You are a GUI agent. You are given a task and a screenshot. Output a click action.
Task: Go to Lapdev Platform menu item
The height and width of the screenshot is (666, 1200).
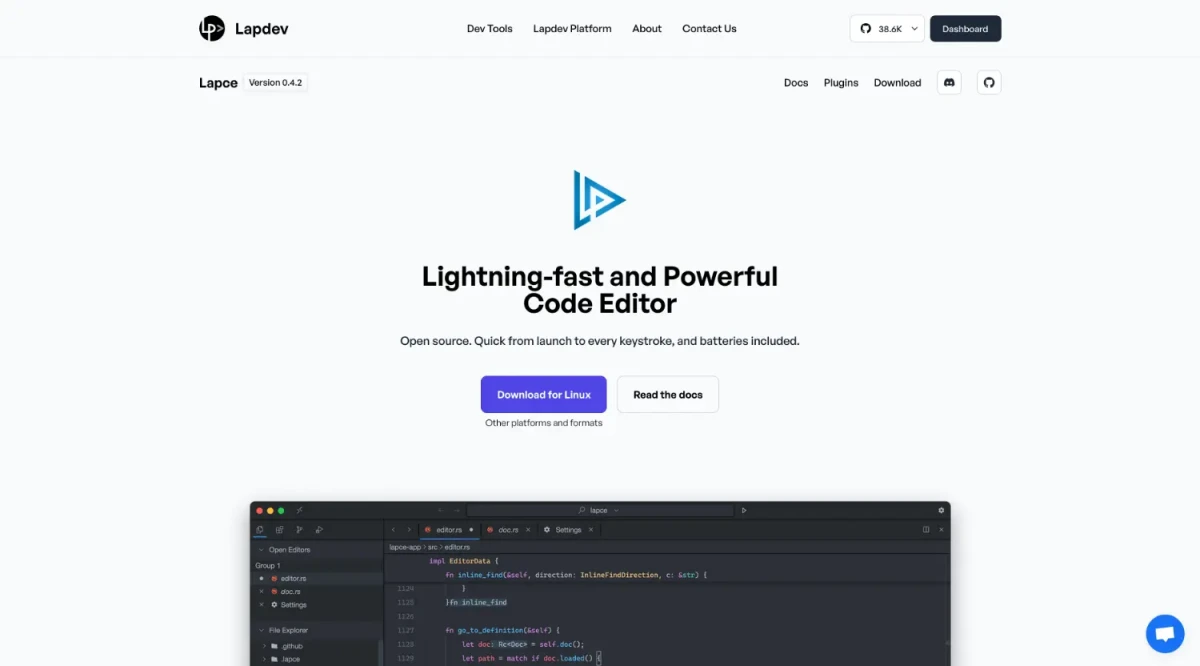[572, 29]
